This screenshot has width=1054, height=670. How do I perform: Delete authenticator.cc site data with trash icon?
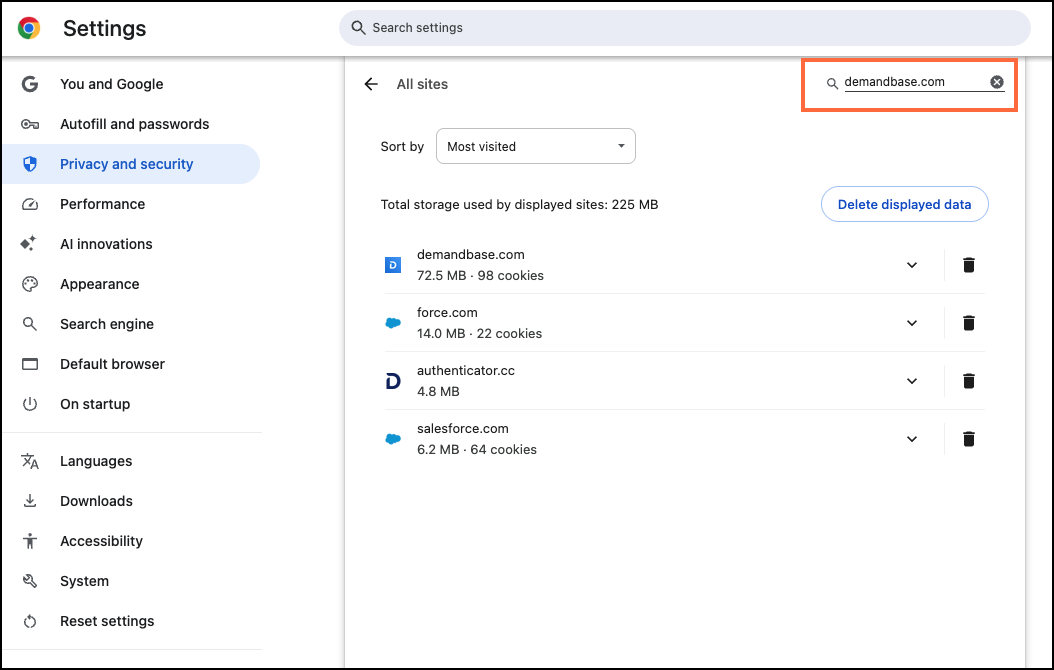tap(969, 381)
